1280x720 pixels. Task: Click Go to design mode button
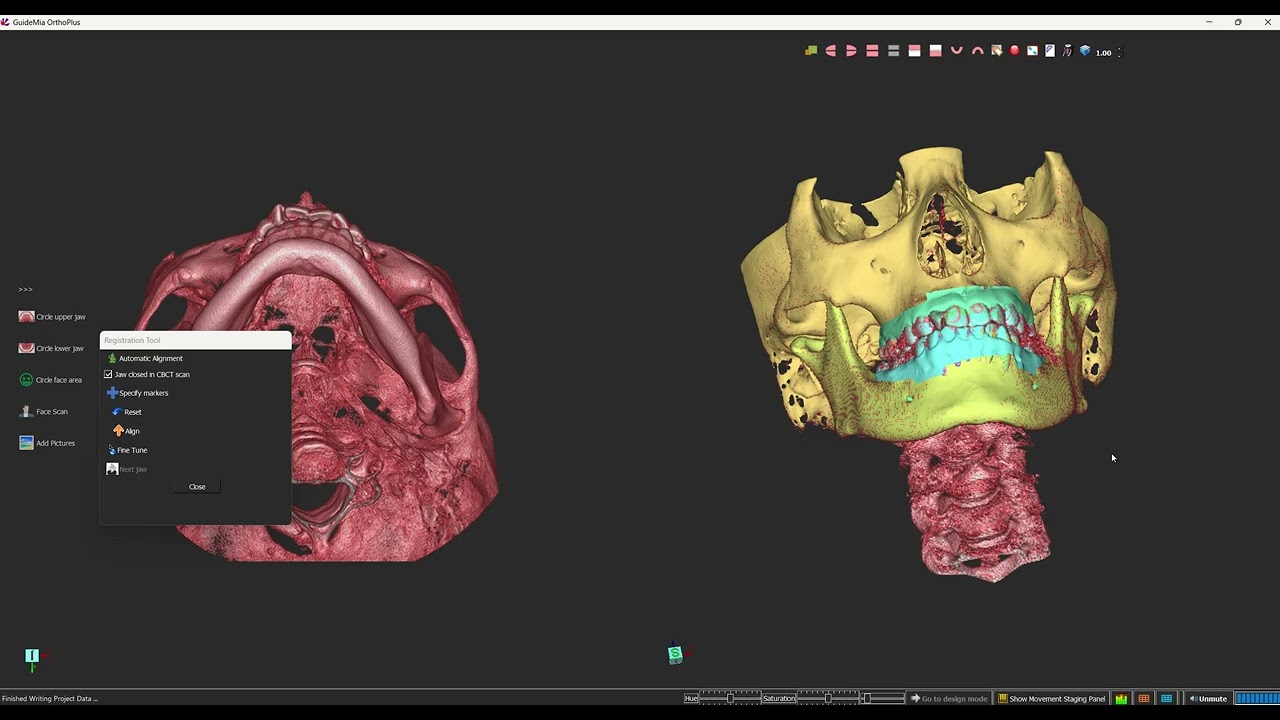pos(949,698)
